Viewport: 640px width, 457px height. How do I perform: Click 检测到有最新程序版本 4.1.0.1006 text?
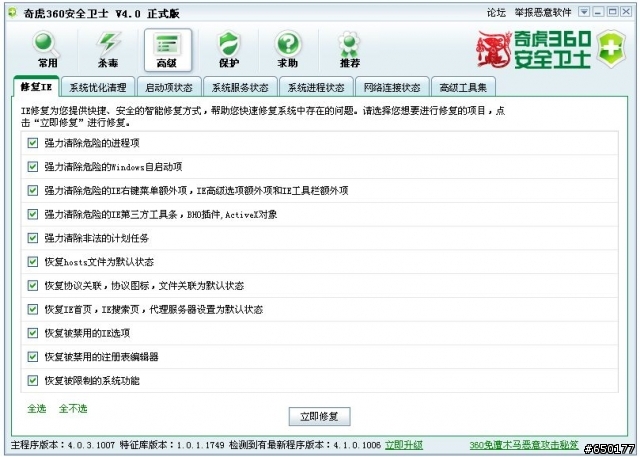305,445
